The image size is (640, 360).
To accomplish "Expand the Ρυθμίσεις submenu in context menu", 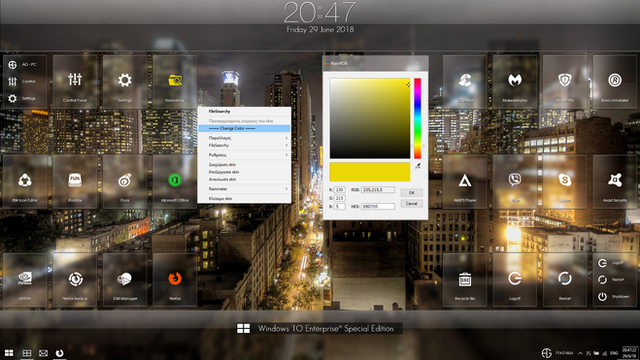I will 244,155.
